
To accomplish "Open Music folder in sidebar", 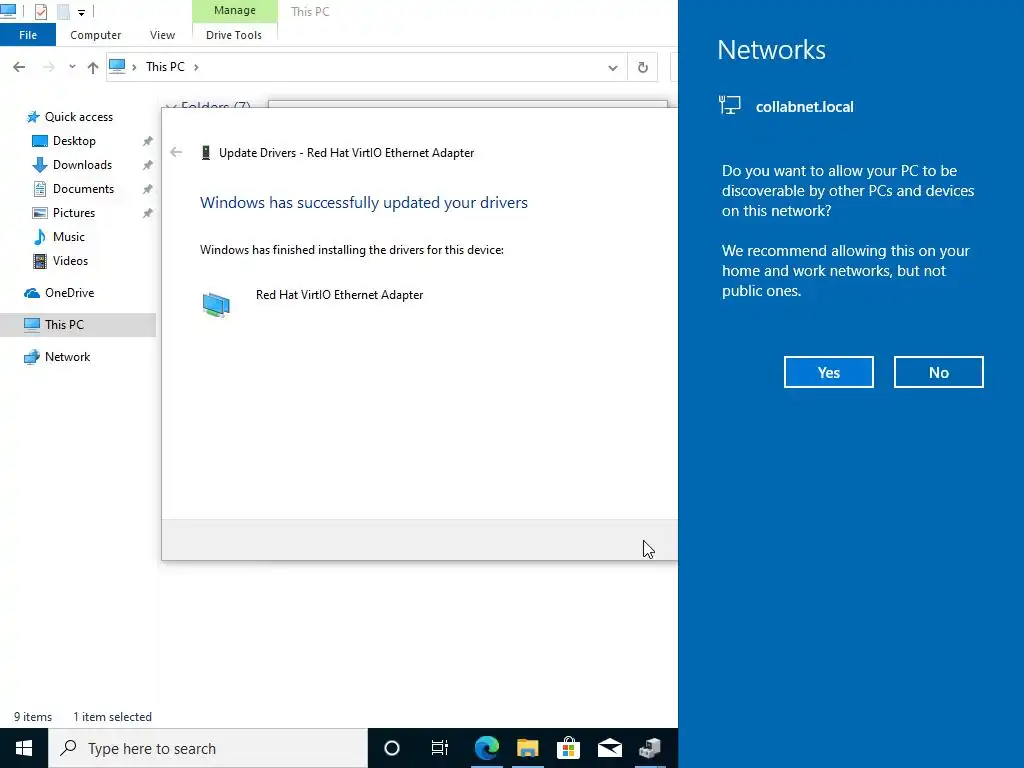I will coord(69,237).
